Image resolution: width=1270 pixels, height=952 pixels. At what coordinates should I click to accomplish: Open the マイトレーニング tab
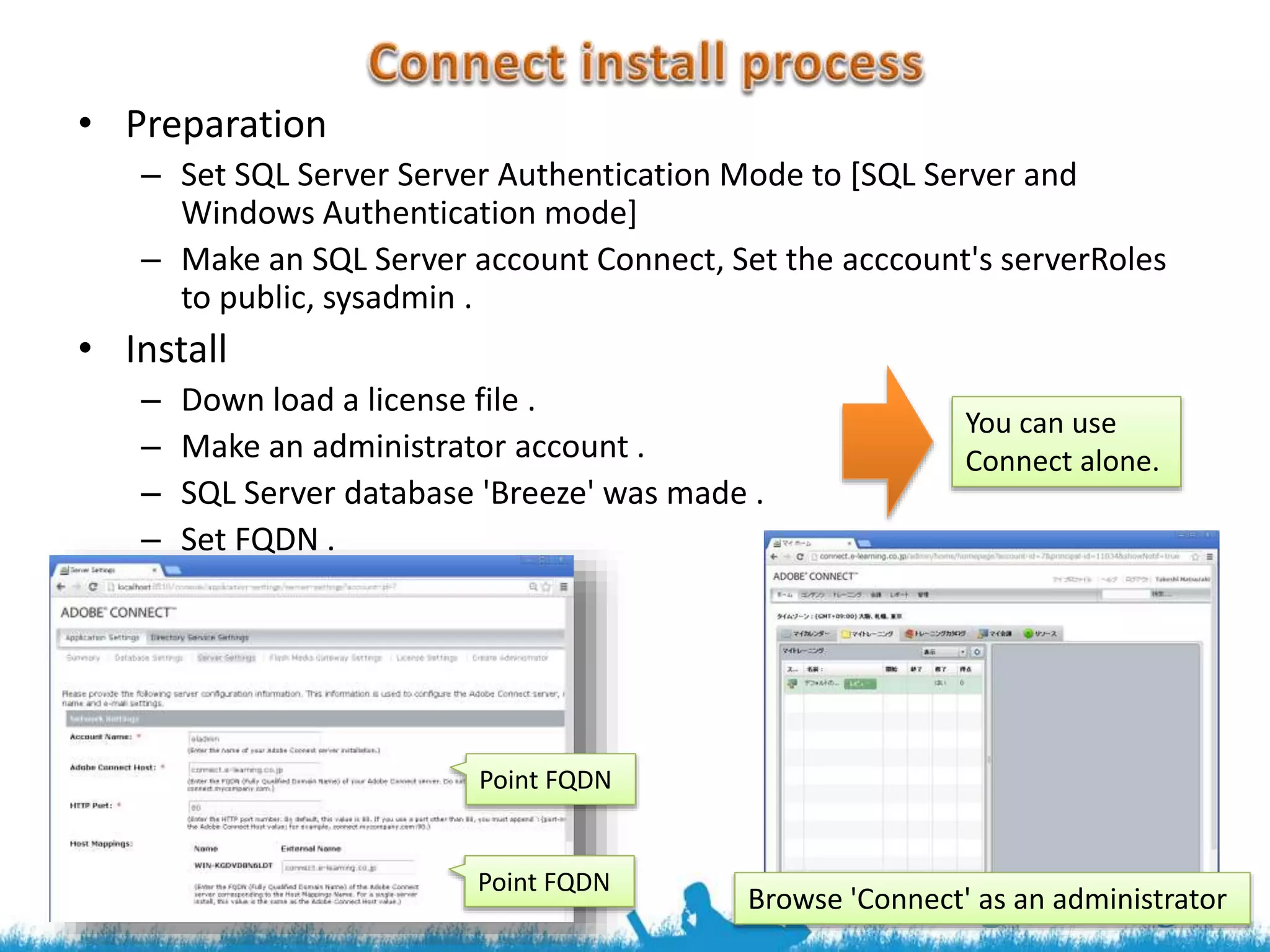pyautogui.click(x=867, y=633)
